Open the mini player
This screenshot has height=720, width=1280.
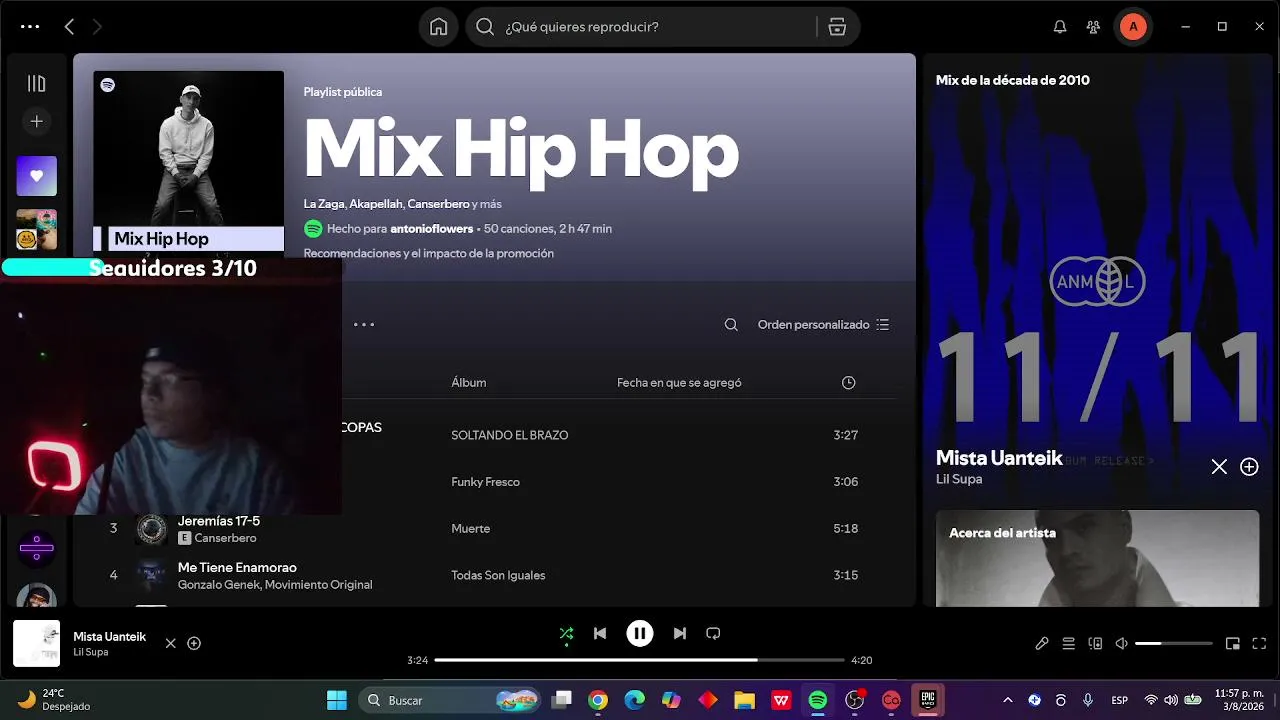(x=1233, y=643)
